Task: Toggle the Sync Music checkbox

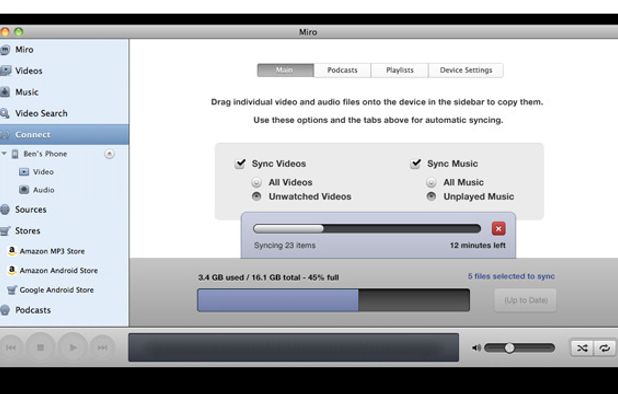Action: [415, 163]
